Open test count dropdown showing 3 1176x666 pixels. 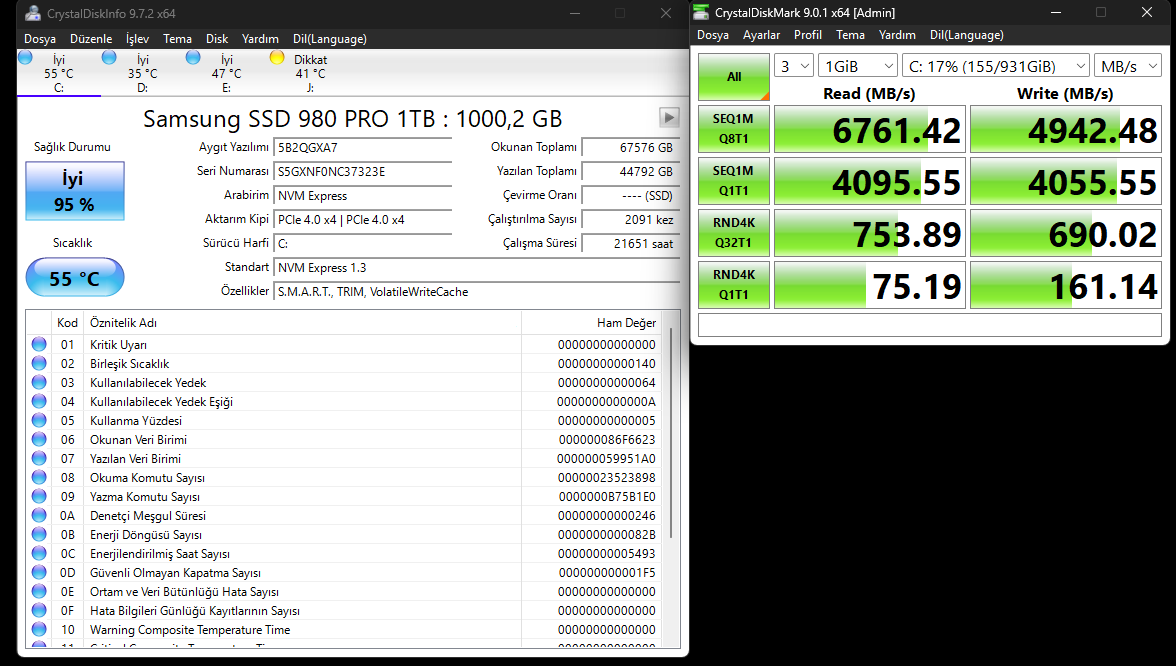tap(794, 66)
